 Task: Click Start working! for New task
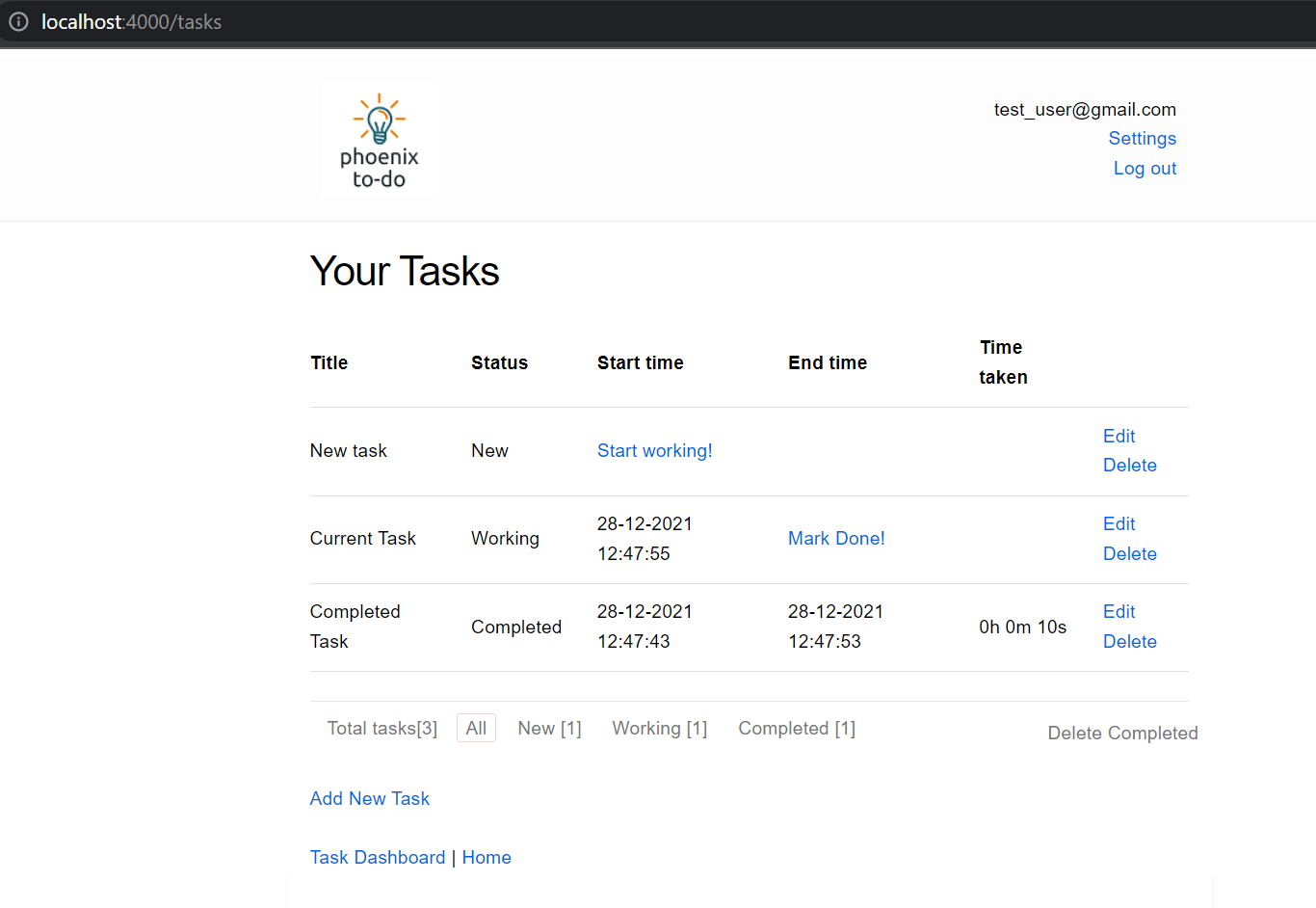coord(654,450)
